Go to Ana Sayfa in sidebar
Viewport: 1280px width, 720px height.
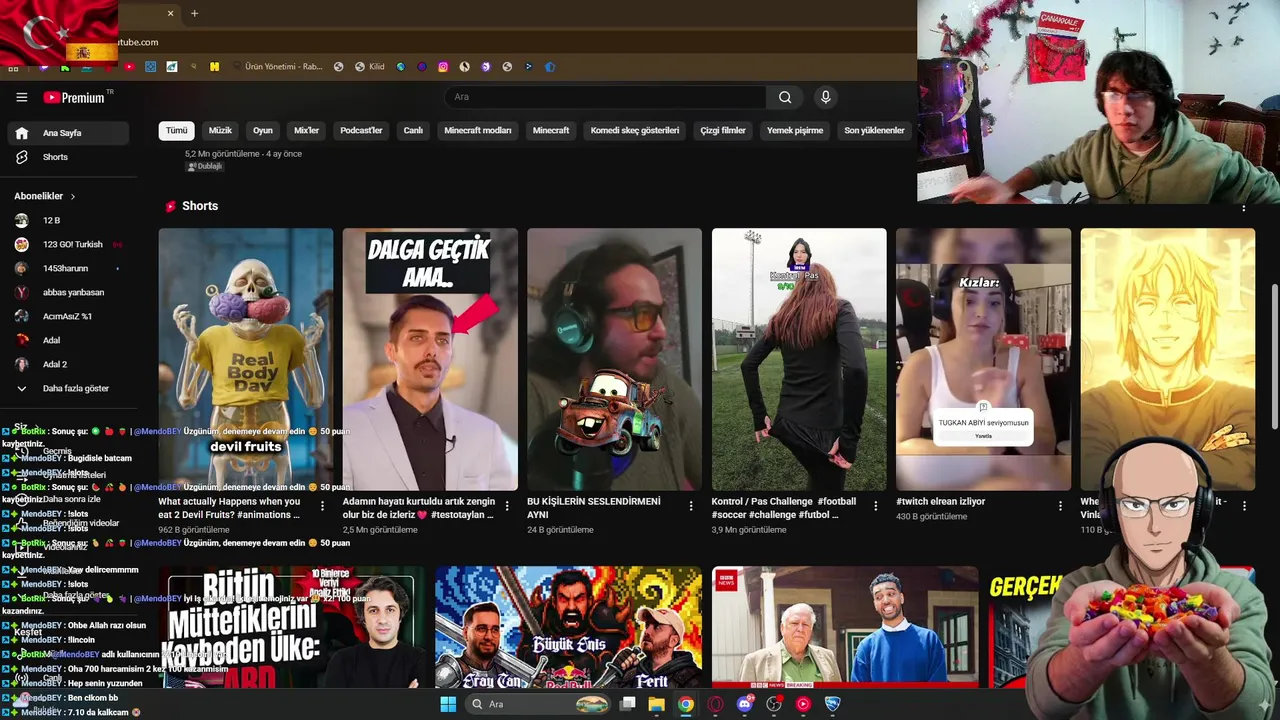pos(68,133)
